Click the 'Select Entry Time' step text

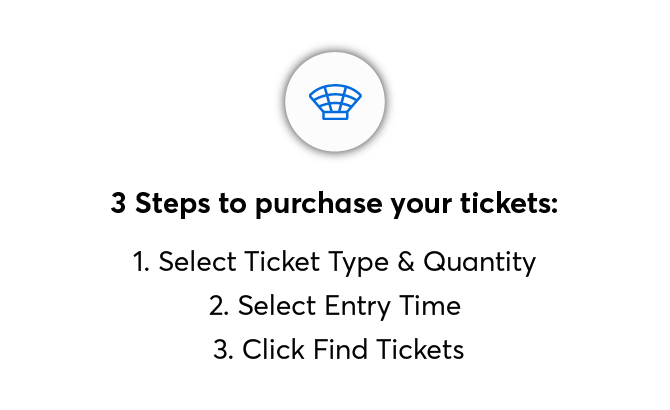point(335,306)
